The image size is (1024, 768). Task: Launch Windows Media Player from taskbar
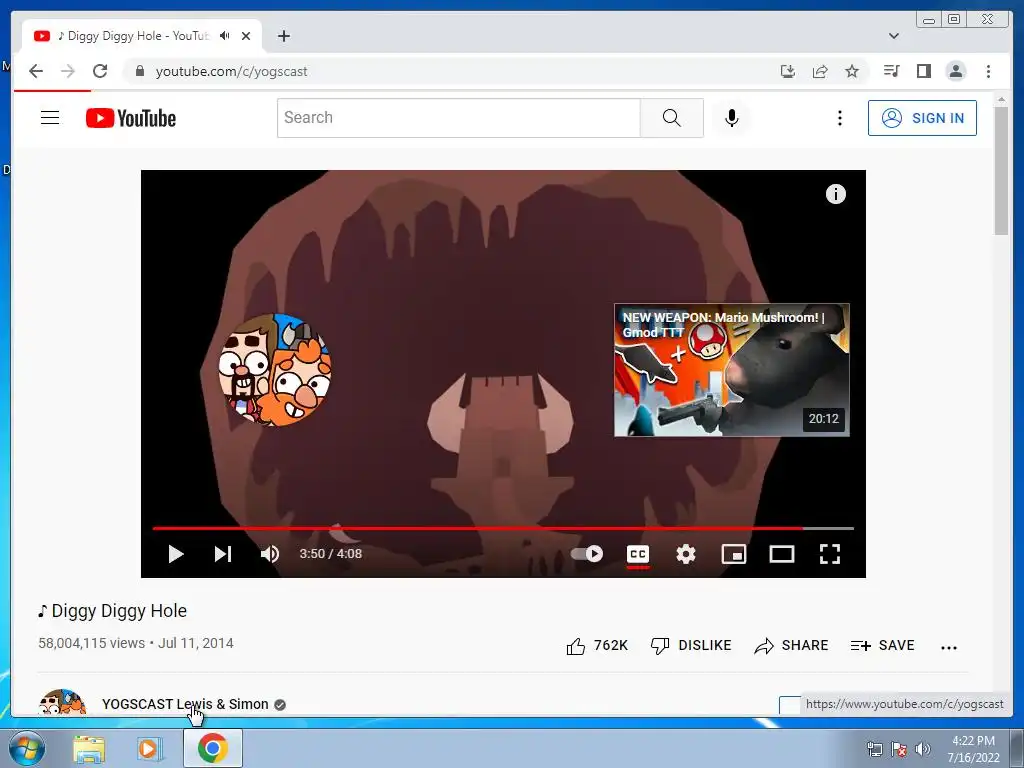pyautogui.click(x=150, y=749)
